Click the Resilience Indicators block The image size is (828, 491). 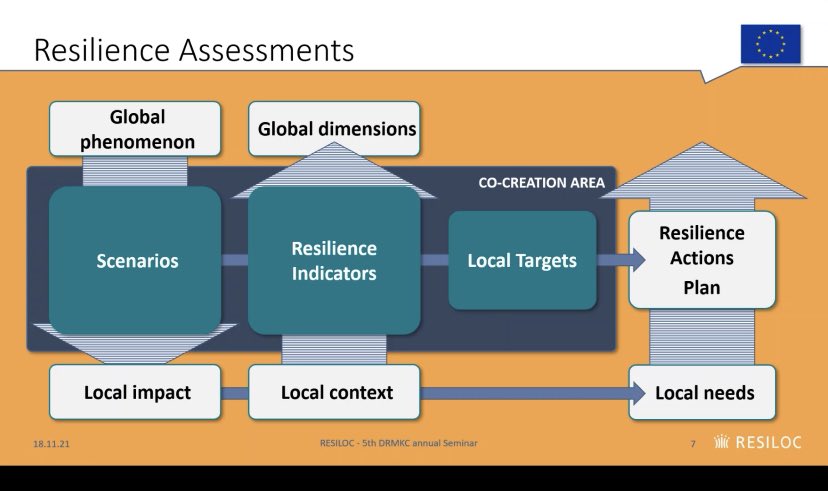tap(334, 260)
